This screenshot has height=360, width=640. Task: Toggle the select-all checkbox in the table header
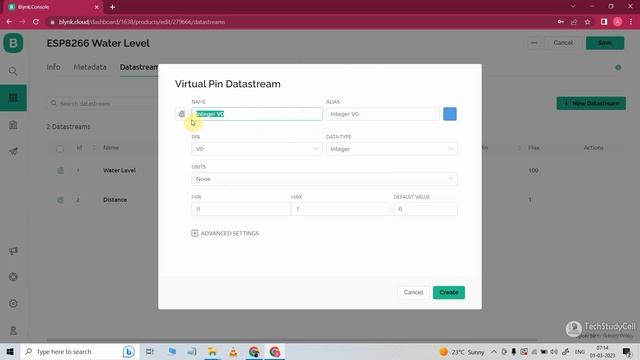(x=60, y=149)
